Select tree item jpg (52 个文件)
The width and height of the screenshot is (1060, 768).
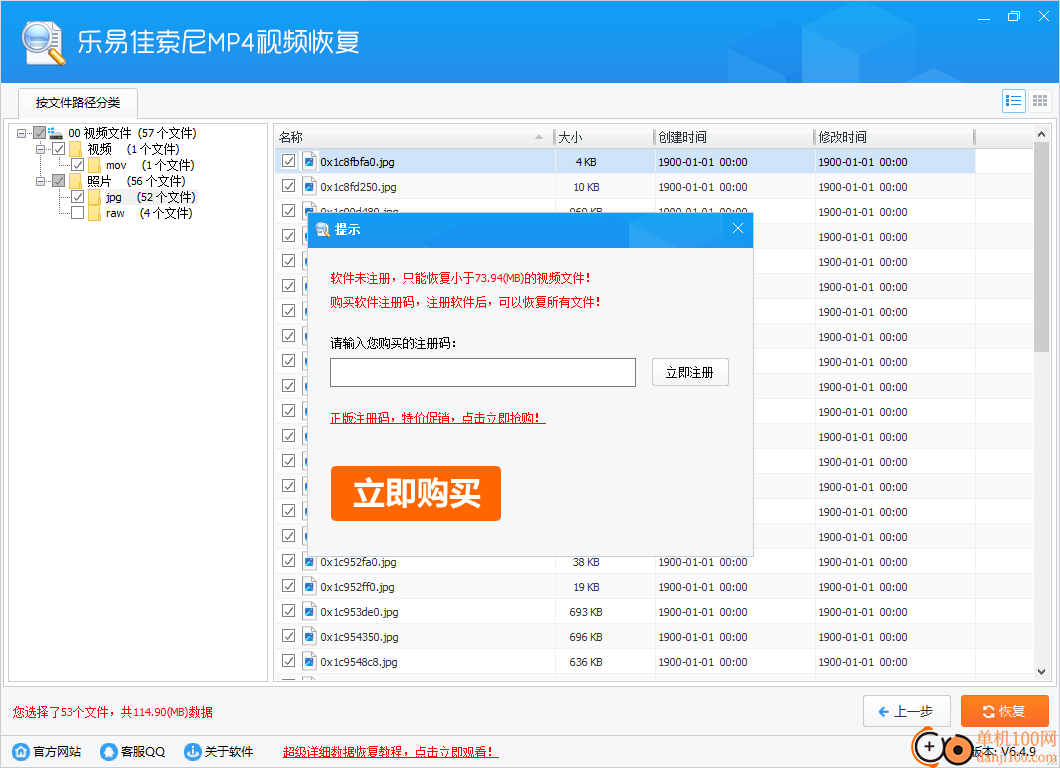click(151, 197)
